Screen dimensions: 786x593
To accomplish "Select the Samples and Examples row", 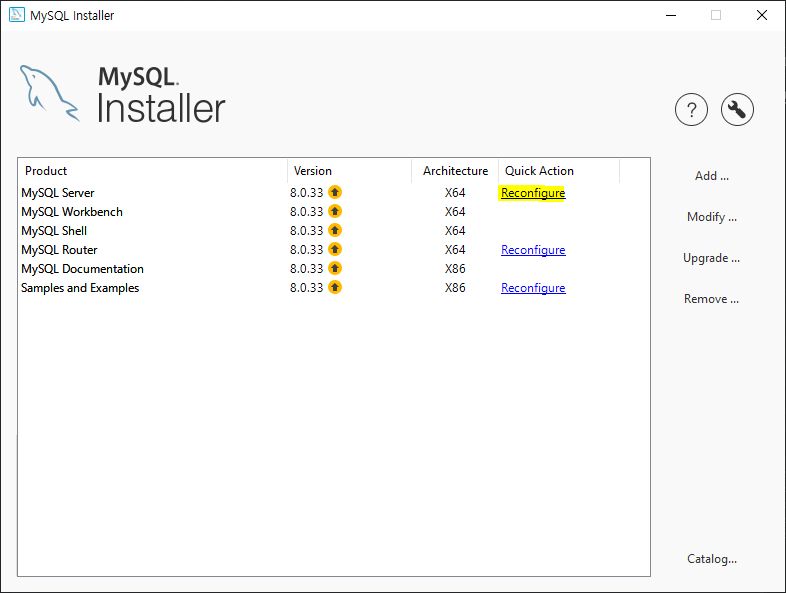I will pyautogui.click(x=334, y=288).
